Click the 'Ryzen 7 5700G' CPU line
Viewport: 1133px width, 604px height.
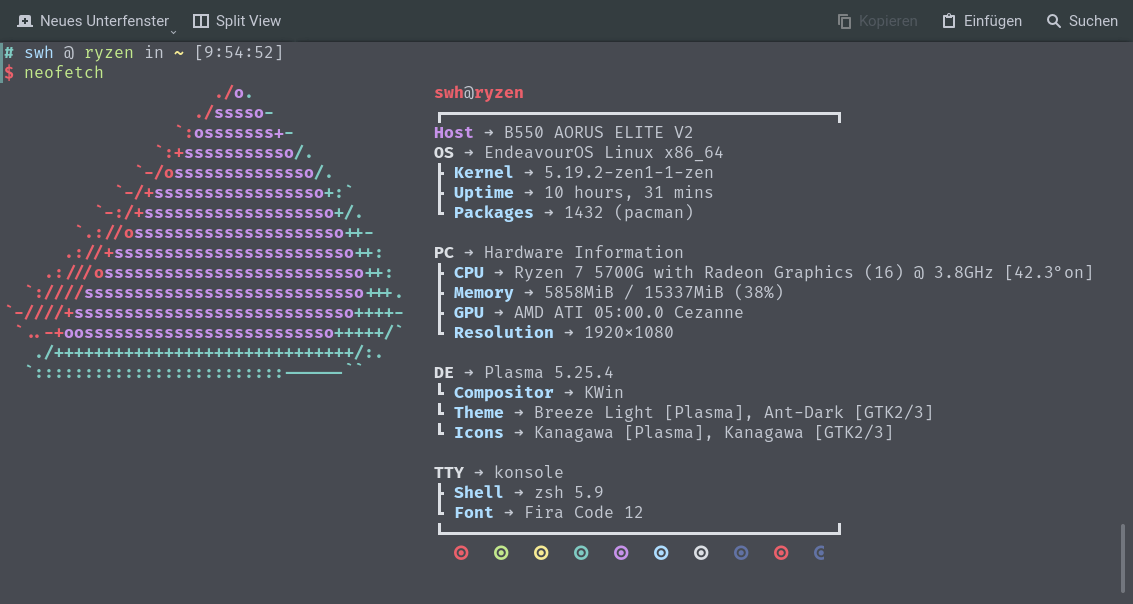(x=804, y=272)
